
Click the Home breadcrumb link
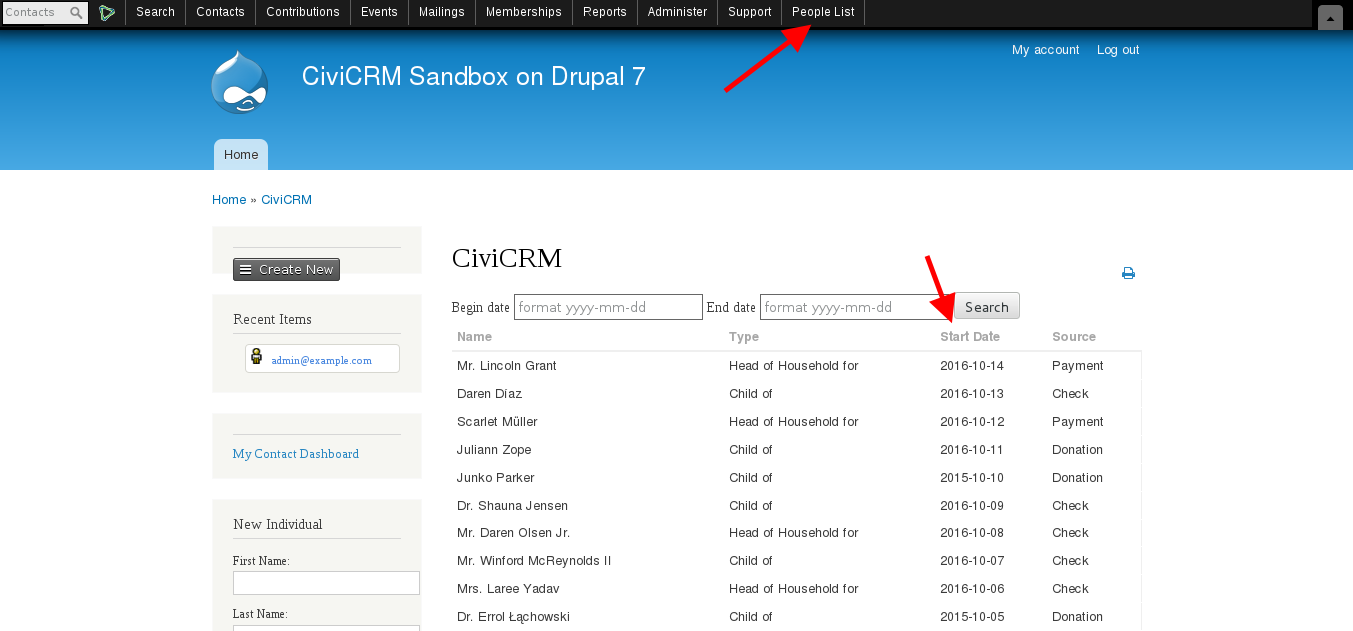coord(229,200)
